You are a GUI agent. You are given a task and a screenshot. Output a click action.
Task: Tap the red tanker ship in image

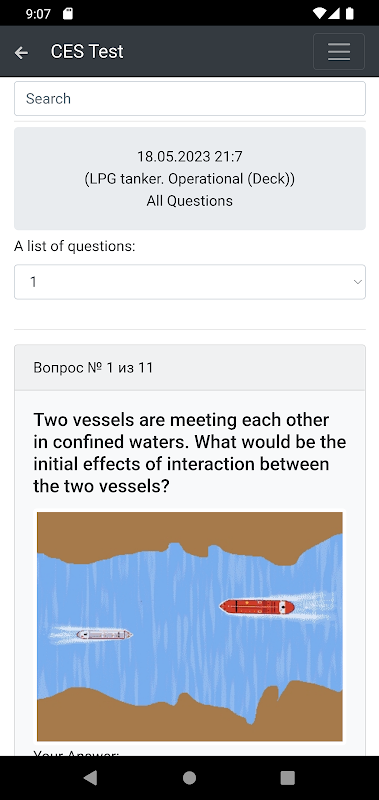(257, 607)
